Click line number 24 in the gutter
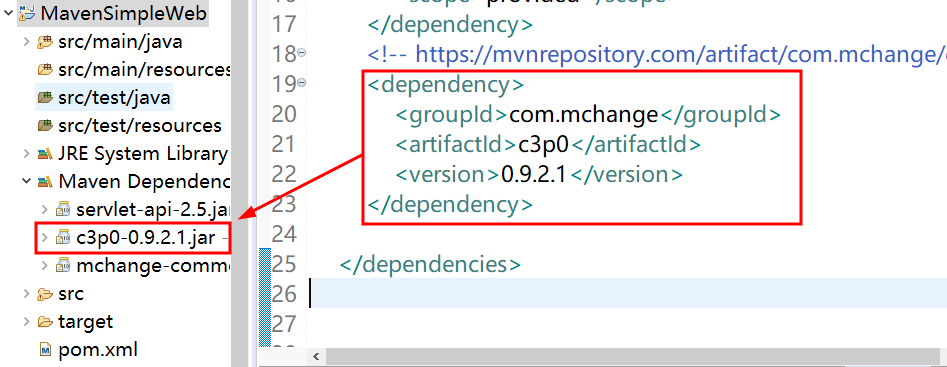The width and height of the screenshot is (947, 367). pyautogui.click(x=284, y=234)
